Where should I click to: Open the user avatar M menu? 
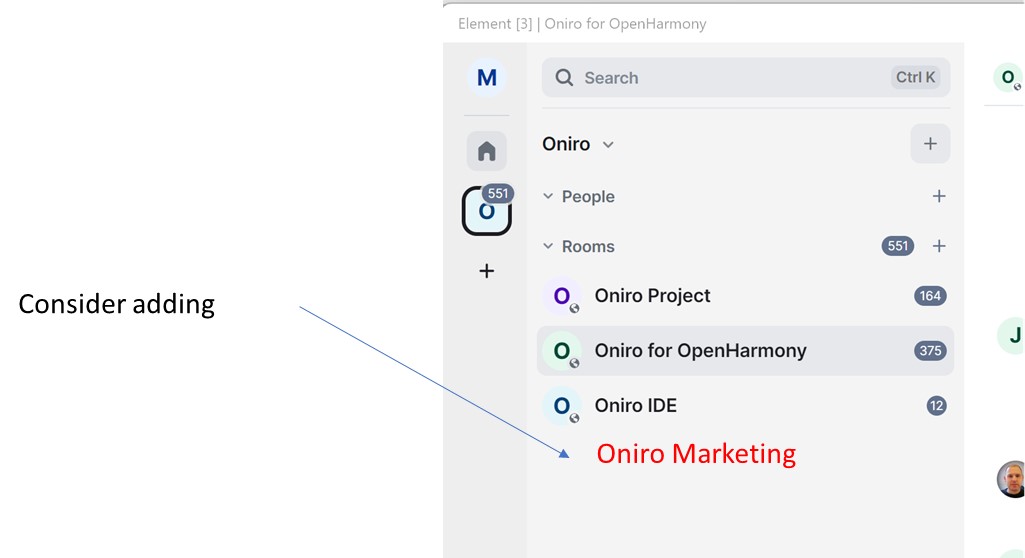486,78
